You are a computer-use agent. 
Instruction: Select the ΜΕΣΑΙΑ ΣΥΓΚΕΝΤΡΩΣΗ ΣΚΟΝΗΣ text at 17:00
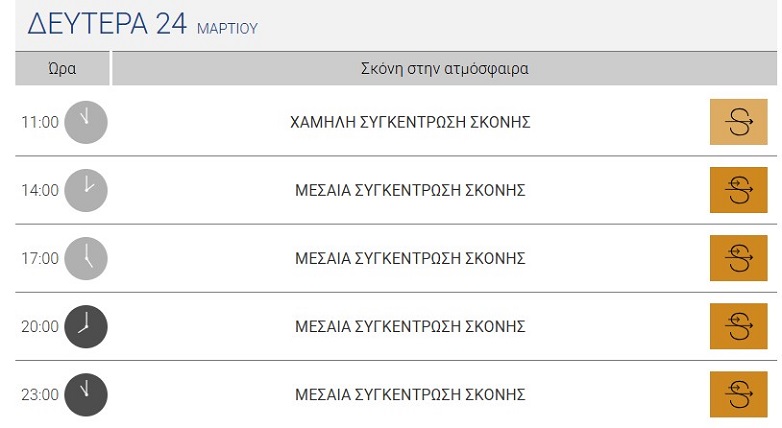[x=410, y=258]
